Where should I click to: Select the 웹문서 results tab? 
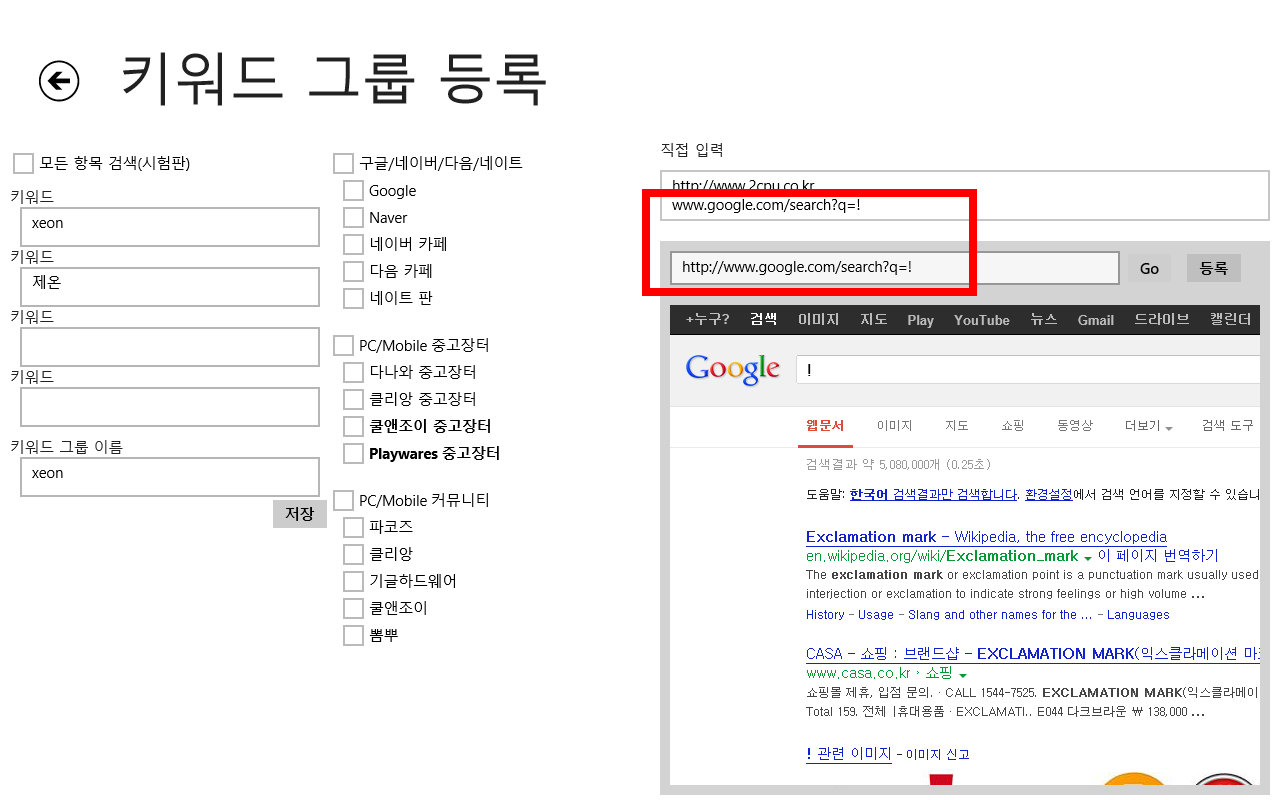(x=825, y=426)
